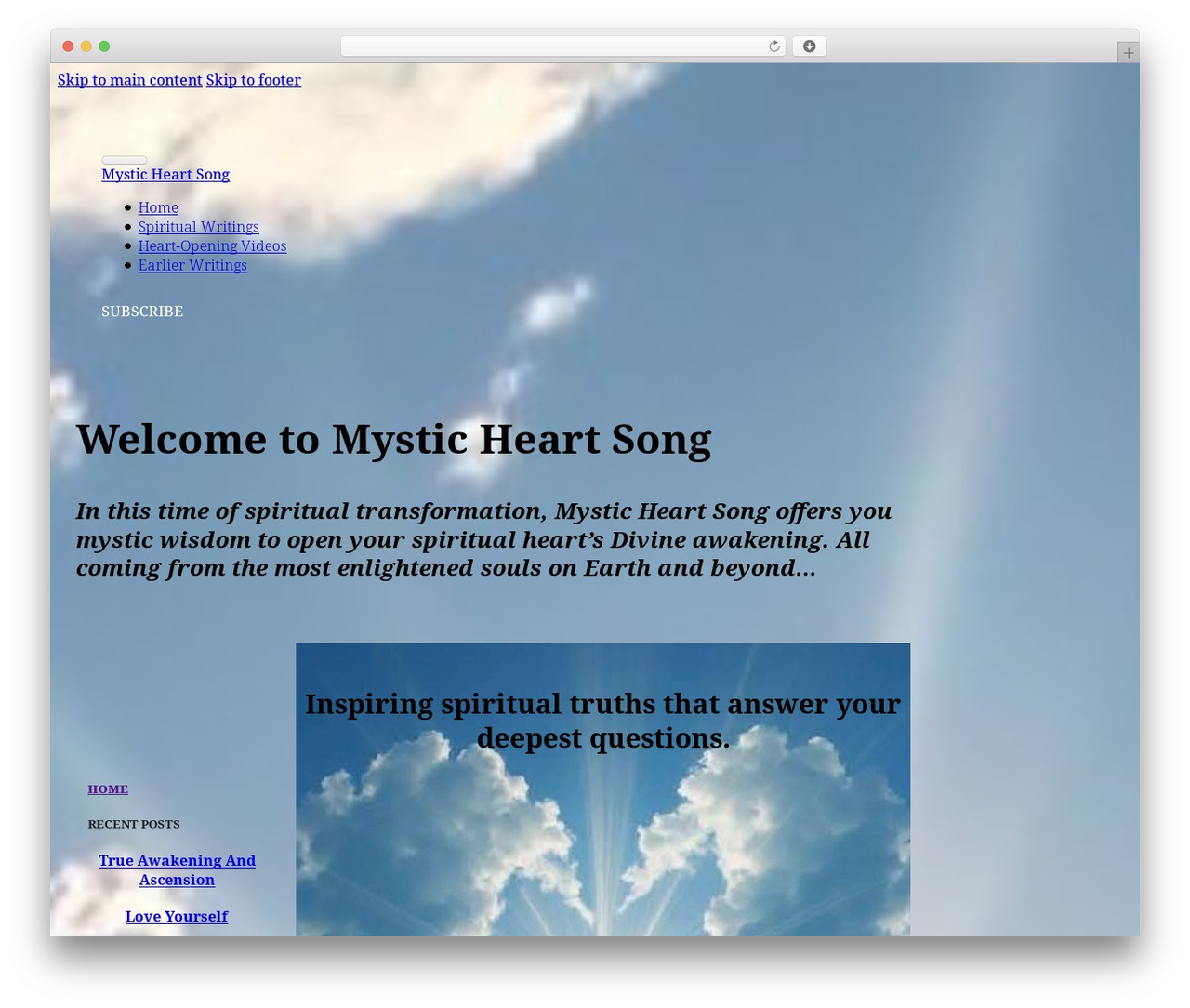The height and width of the screenshot is (1008, 1190).
Task: Open the Love Yourself post
Action: [x=177, y=916]
